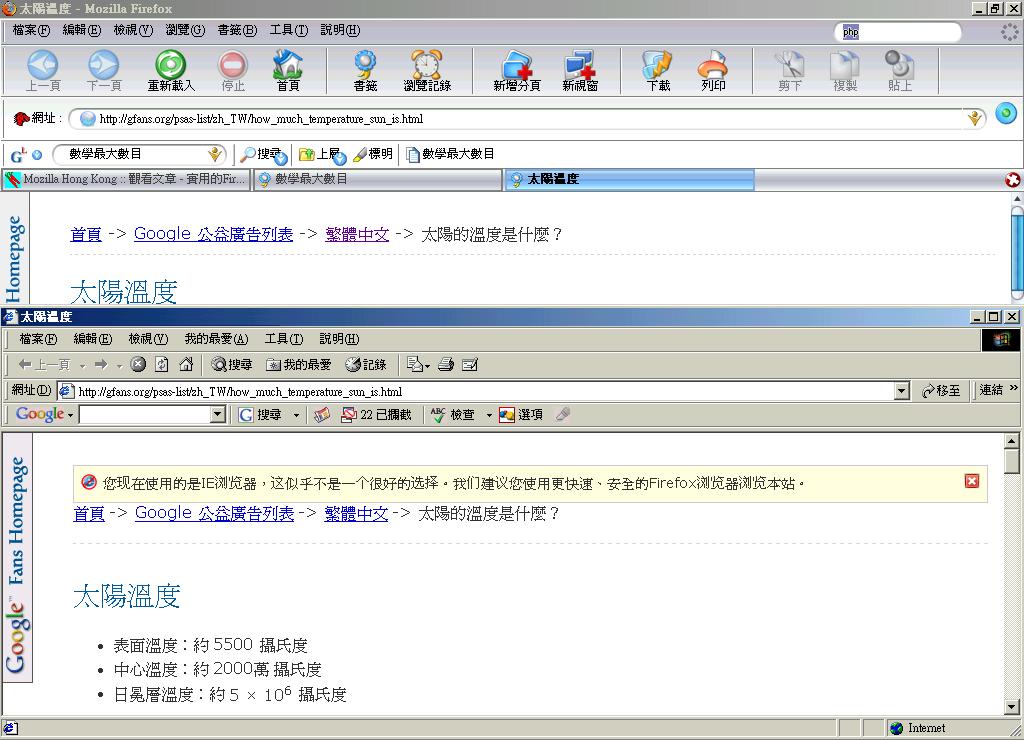Image resolution: width=1024 pixels, height=740 pixels.
Task: Click the Firefox Google toolbar 標明 highlight button
Action: (374, 154)
